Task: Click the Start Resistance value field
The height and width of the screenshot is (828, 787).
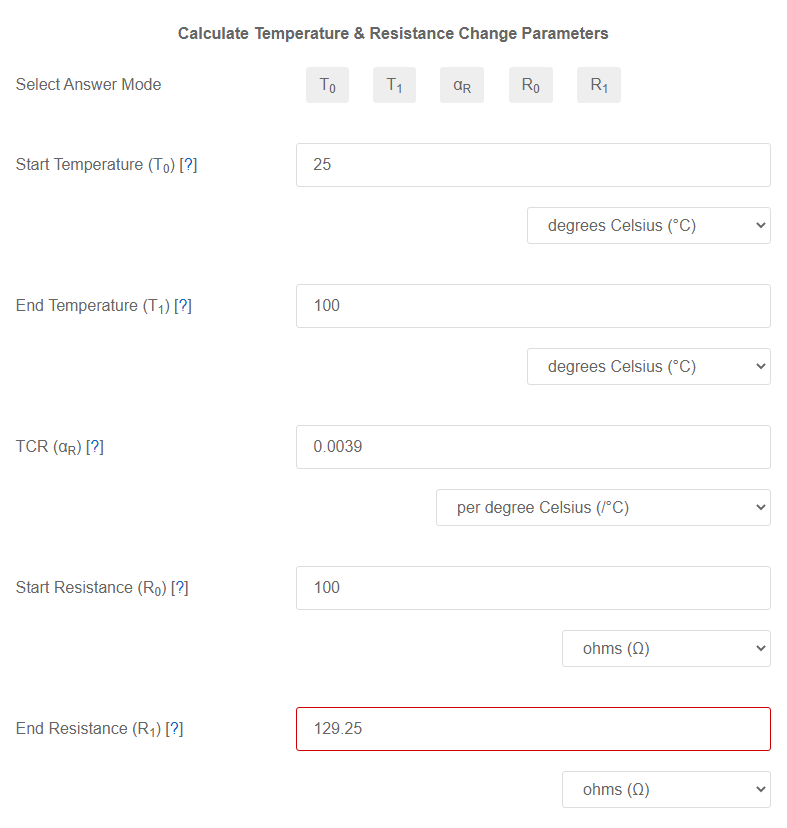Action: [533, 588]
